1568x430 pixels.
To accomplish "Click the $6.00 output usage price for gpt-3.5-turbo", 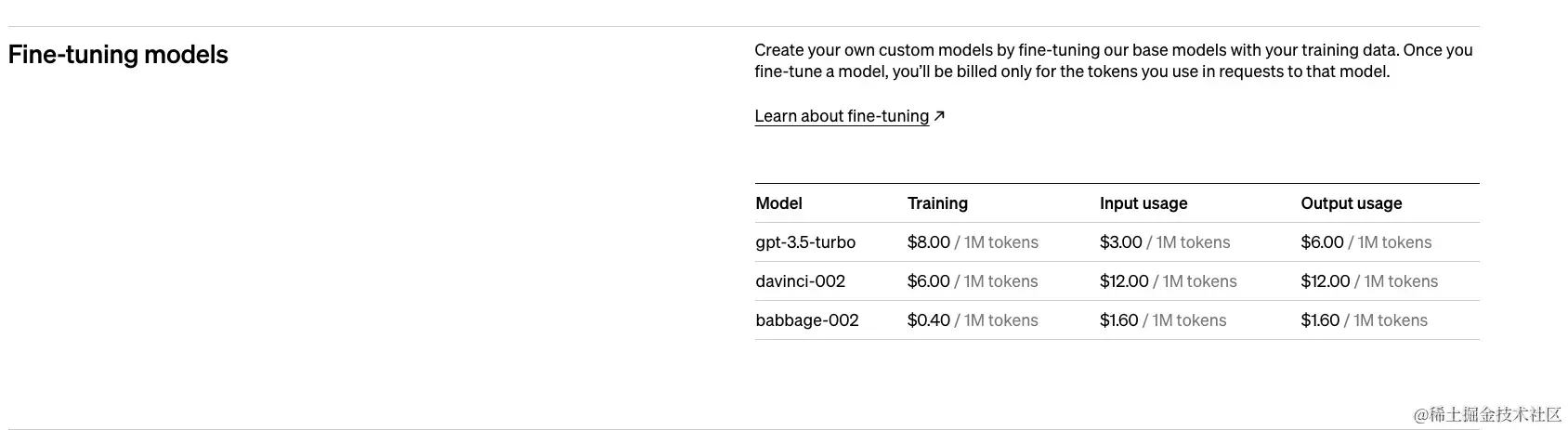I will click(x=1322, y=242).
